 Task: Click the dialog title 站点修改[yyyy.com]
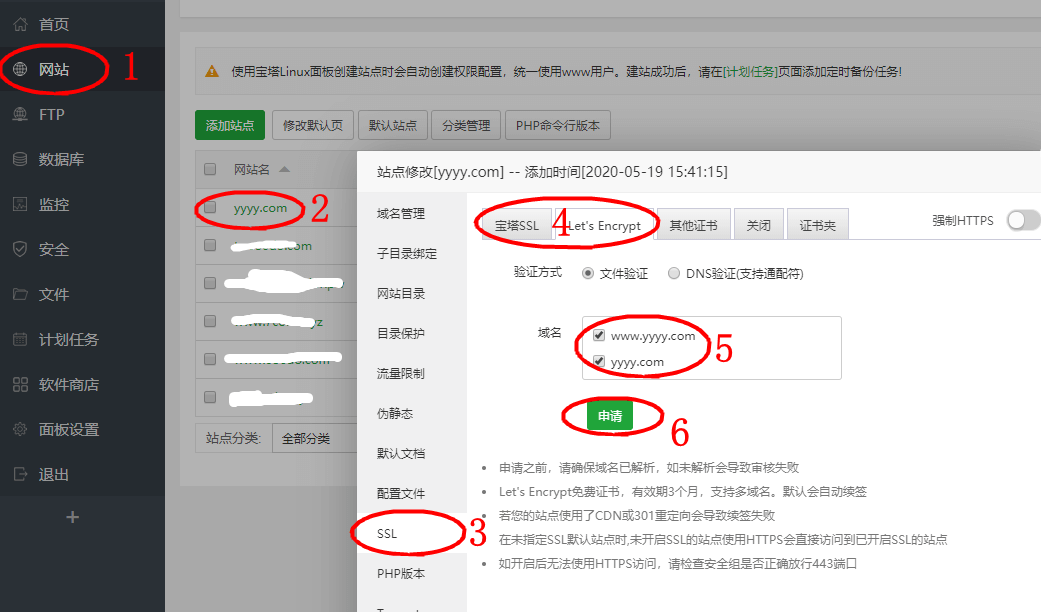point(440,172)
